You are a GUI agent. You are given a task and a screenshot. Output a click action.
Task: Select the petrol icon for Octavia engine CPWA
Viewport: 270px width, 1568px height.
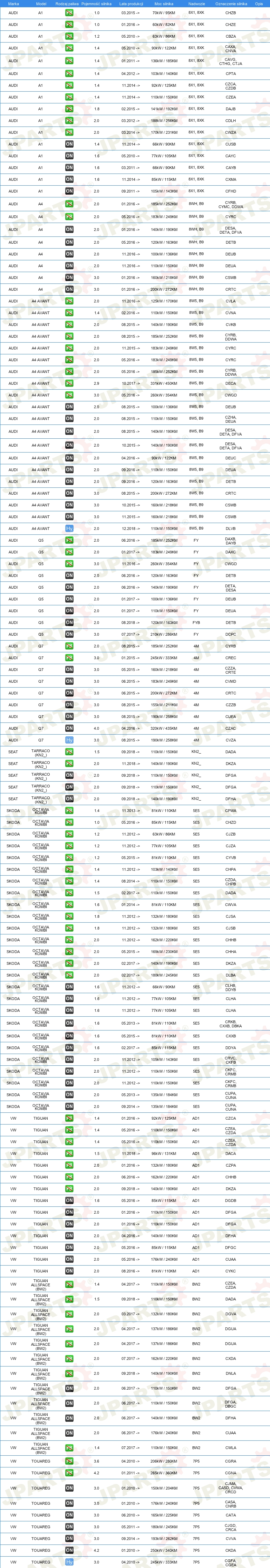click(69, 811)
